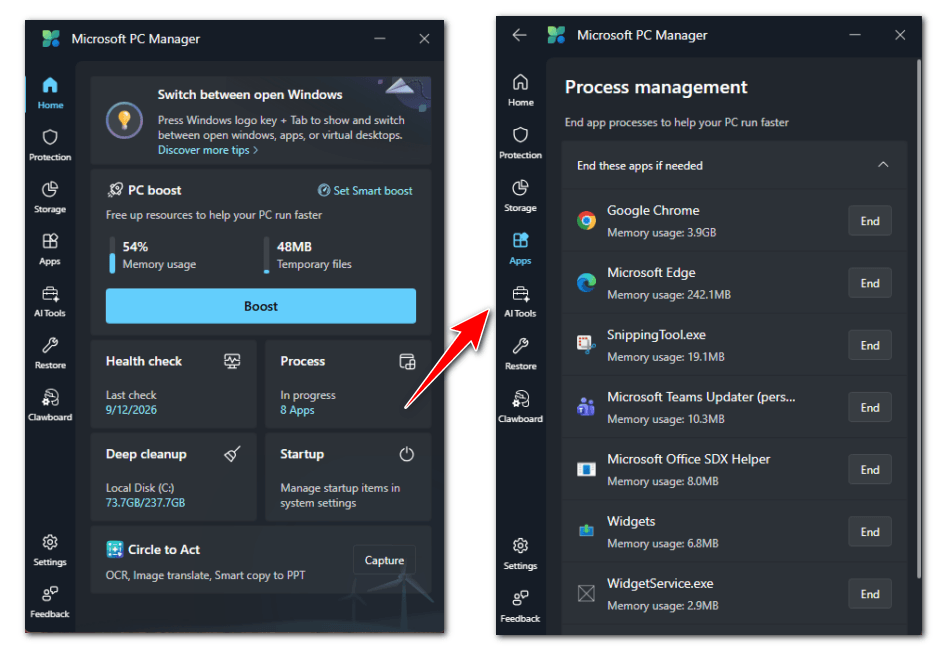
Task: Click the Widgets app icon
Action: 586,532
